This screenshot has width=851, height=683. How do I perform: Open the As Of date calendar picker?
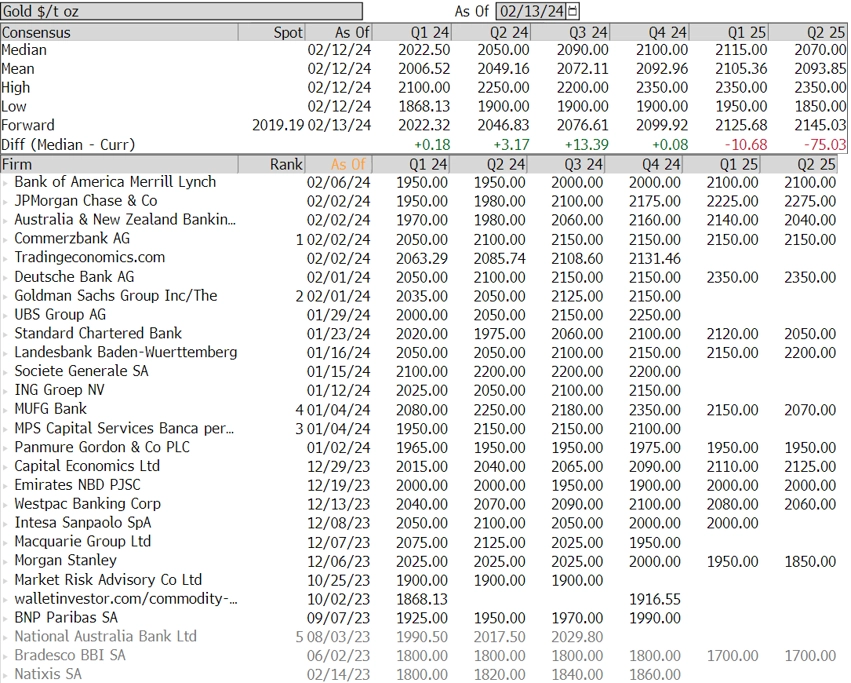pyautogui.click(x=573, y=11)
